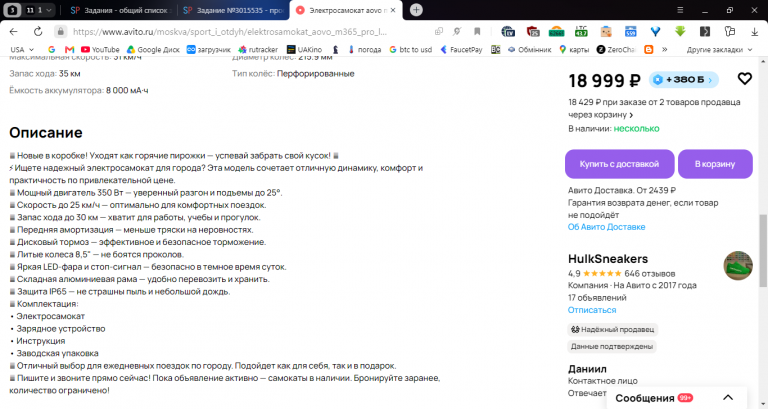Viewport: 768px width, 409px height.
Task: Open the карты bookmark
Action: click(574, 49)
